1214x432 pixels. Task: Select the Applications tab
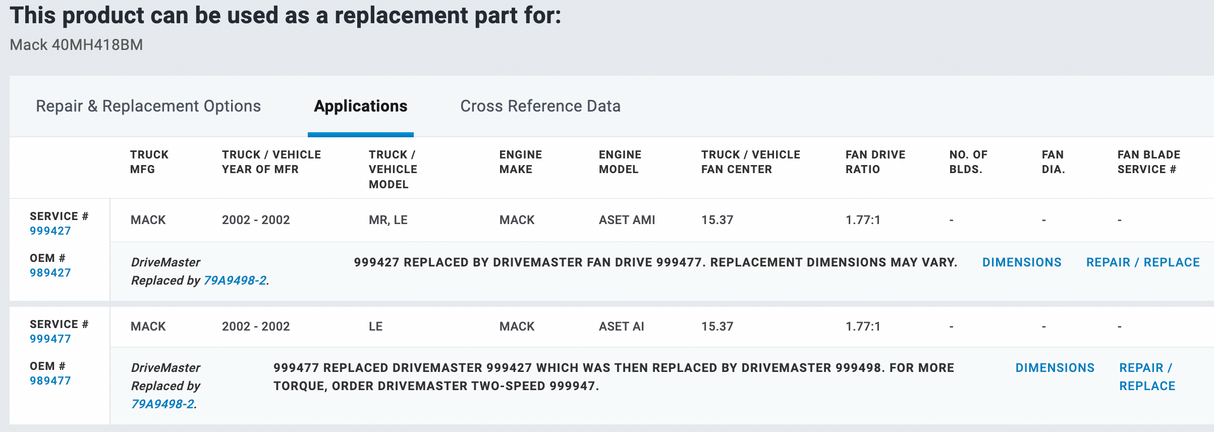[360, 106]
